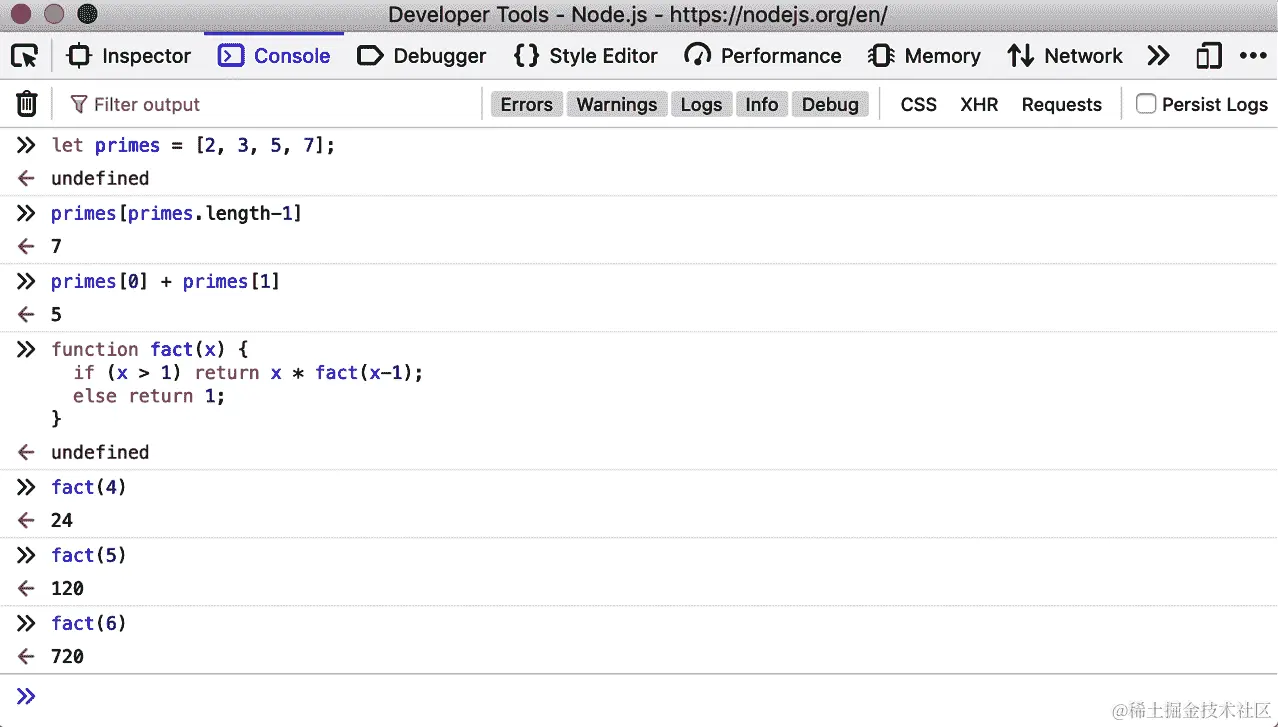Click the result value 120
Image resolution: width=1278 pixels, height=727 pixels.
(67, 588)
